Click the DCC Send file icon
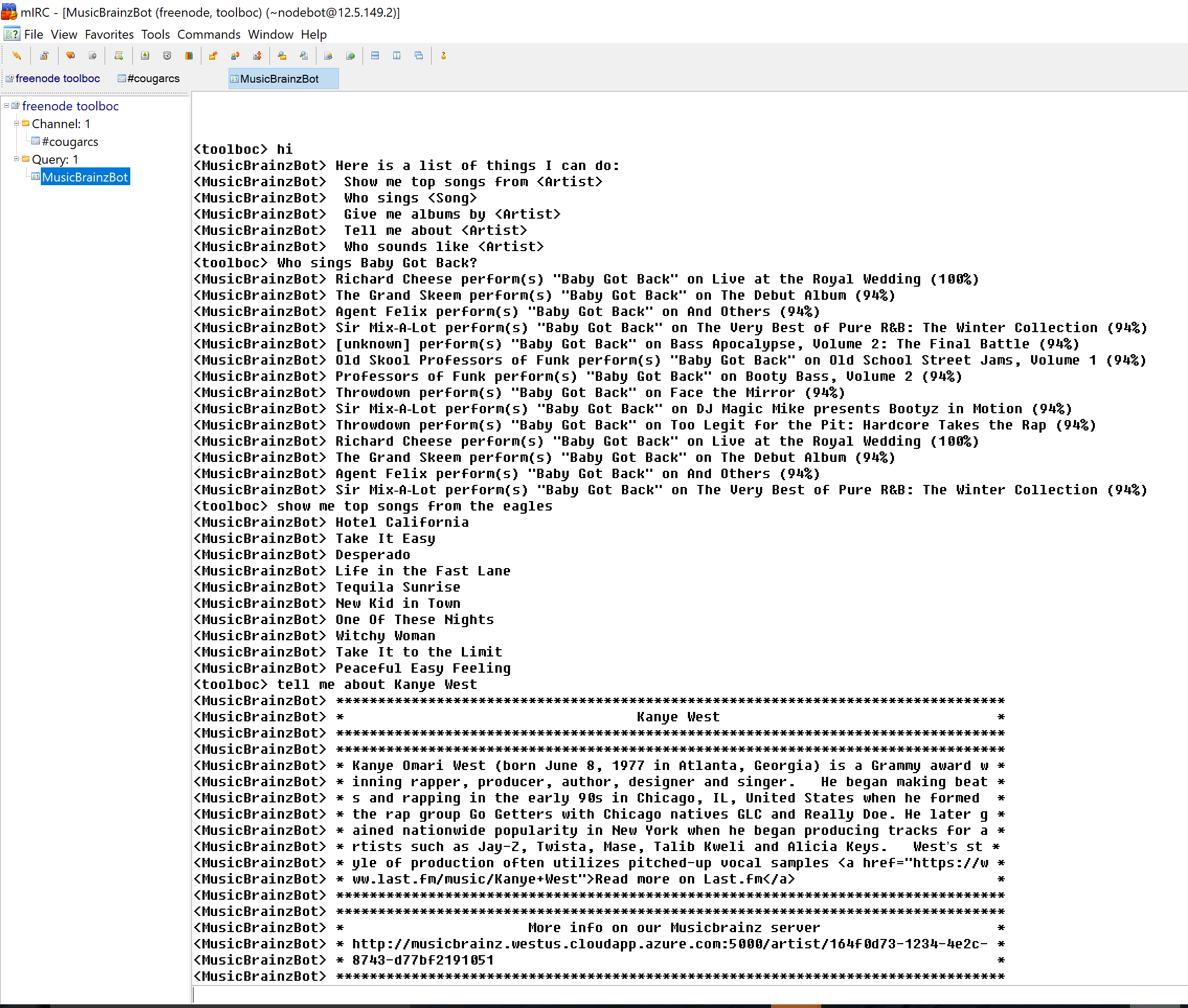1188x1008 pixels. (213, 56)
